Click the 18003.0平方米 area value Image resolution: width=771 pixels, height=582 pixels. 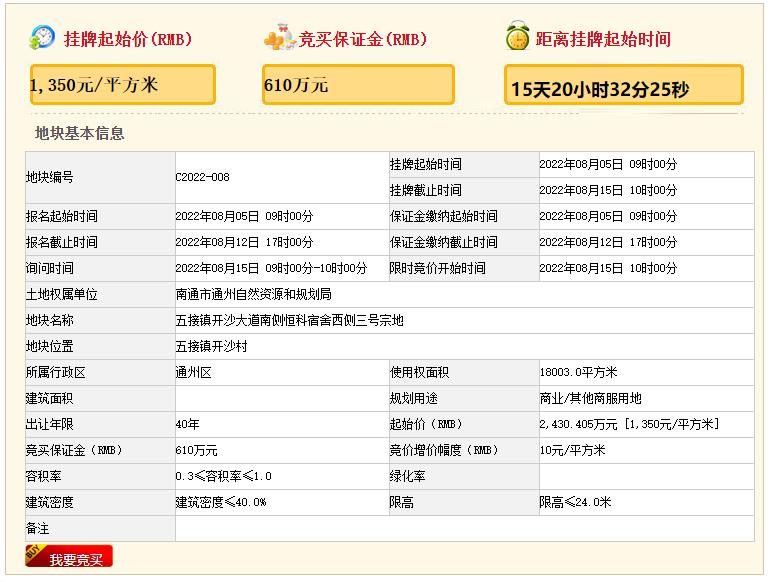tap(580, 372)
